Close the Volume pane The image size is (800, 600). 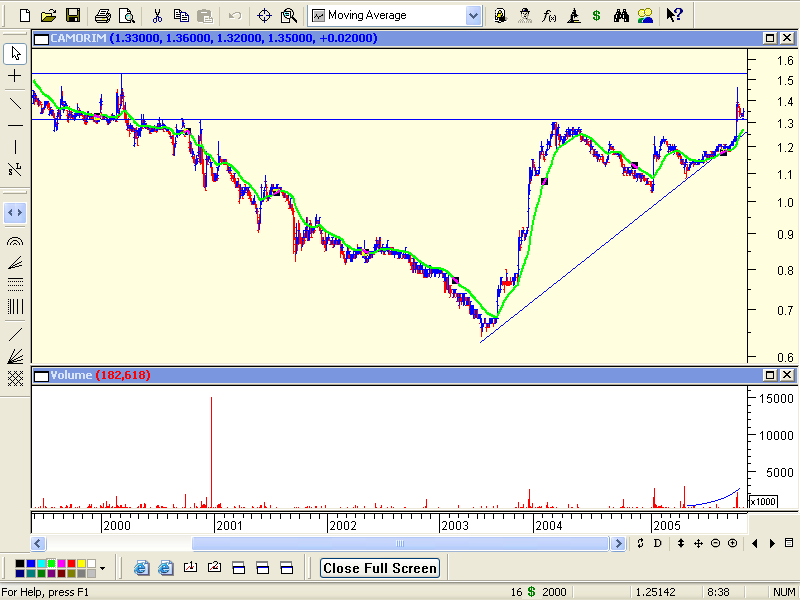pos(787,375)
